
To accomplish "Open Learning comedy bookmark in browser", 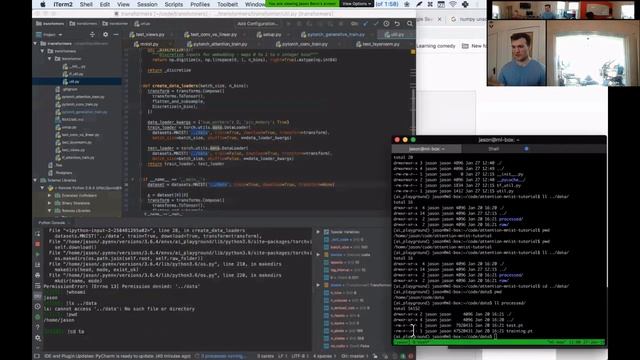I will pyautogui.click(x=436, y=46).
